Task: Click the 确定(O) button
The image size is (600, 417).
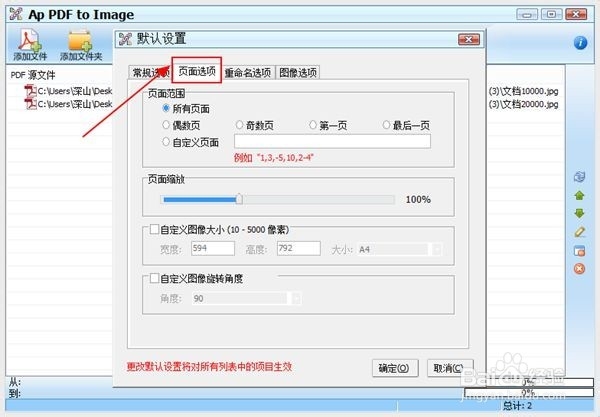Action: [395, 368]
